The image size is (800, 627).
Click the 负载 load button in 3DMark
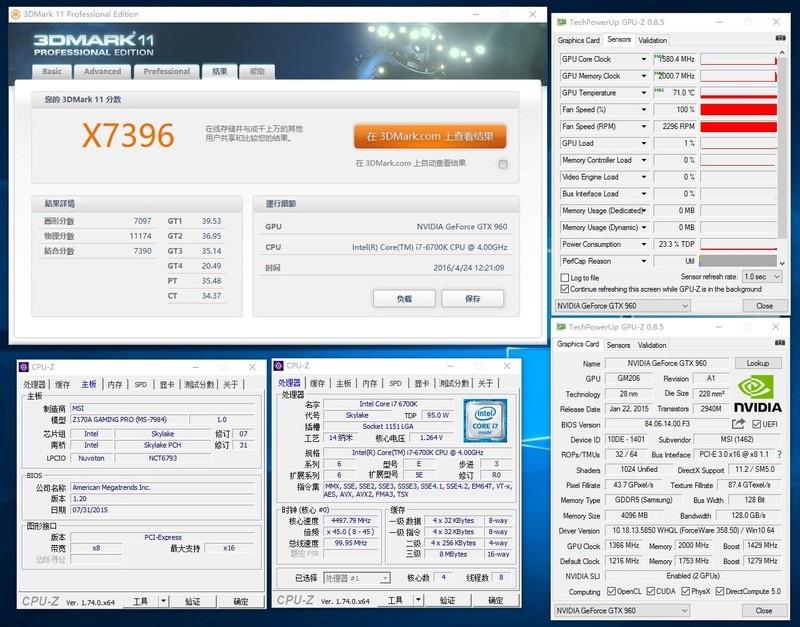pyautogui.click(x=404, y=298)
